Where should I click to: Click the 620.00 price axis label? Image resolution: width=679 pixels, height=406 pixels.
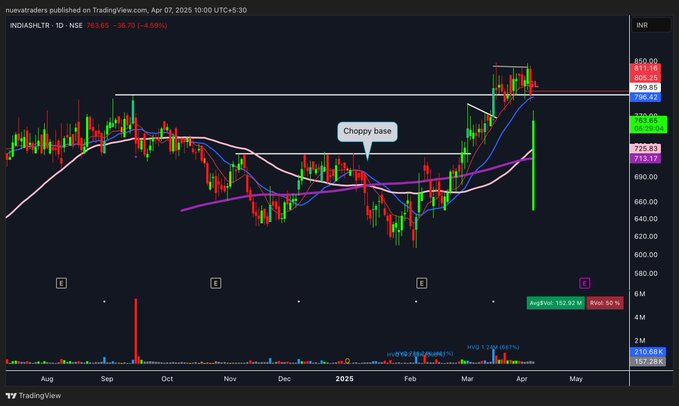tap(646, 236)
